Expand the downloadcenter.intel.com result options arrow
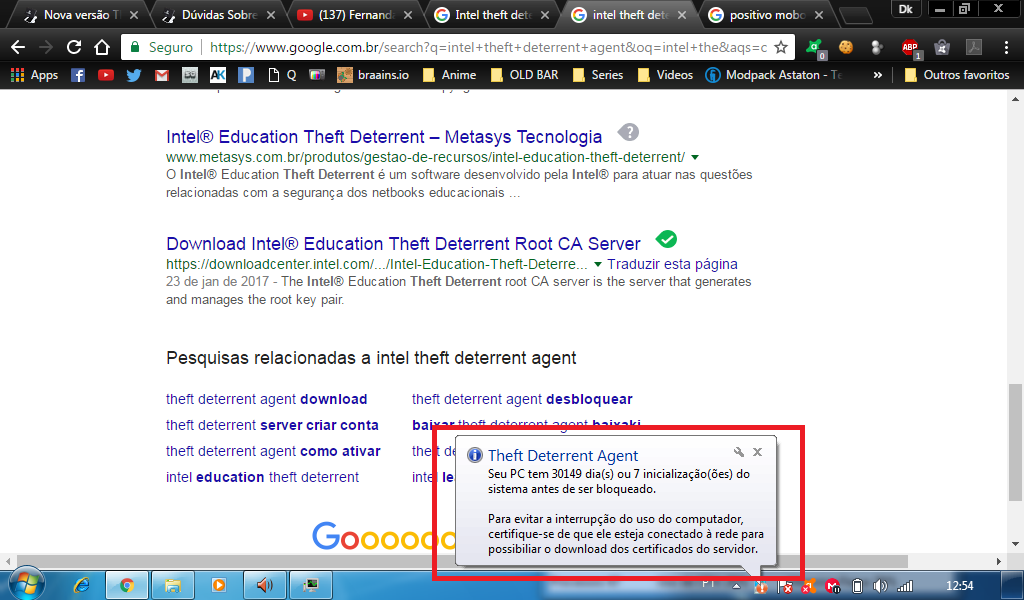The image size is (1024, 600). tap(597, 264)
